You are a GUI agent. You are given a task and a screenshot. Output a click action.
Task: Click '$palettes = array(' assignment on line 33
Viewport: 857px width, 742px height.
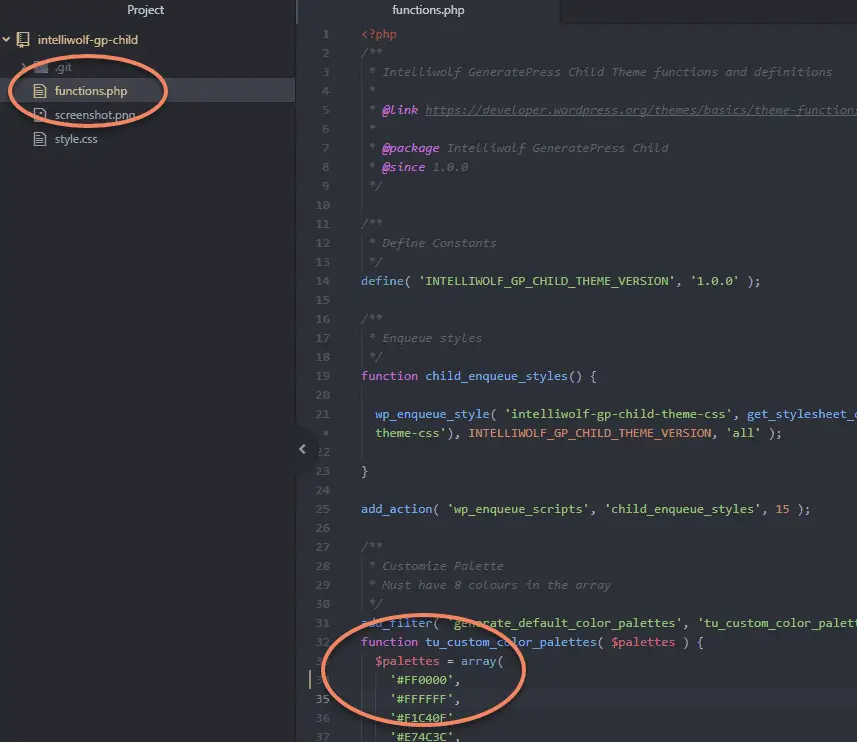439,661
